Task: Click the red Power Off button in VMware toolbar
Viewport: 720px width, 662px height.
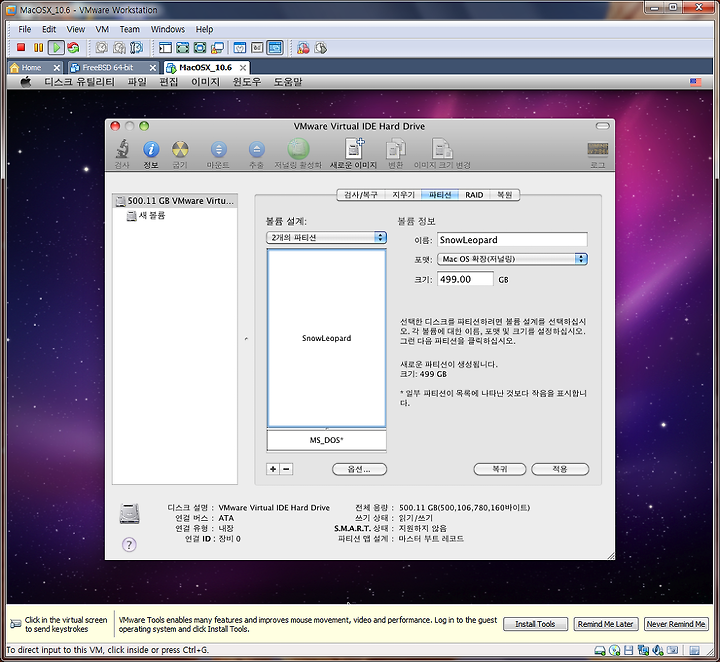Action: tap(21, 47)
